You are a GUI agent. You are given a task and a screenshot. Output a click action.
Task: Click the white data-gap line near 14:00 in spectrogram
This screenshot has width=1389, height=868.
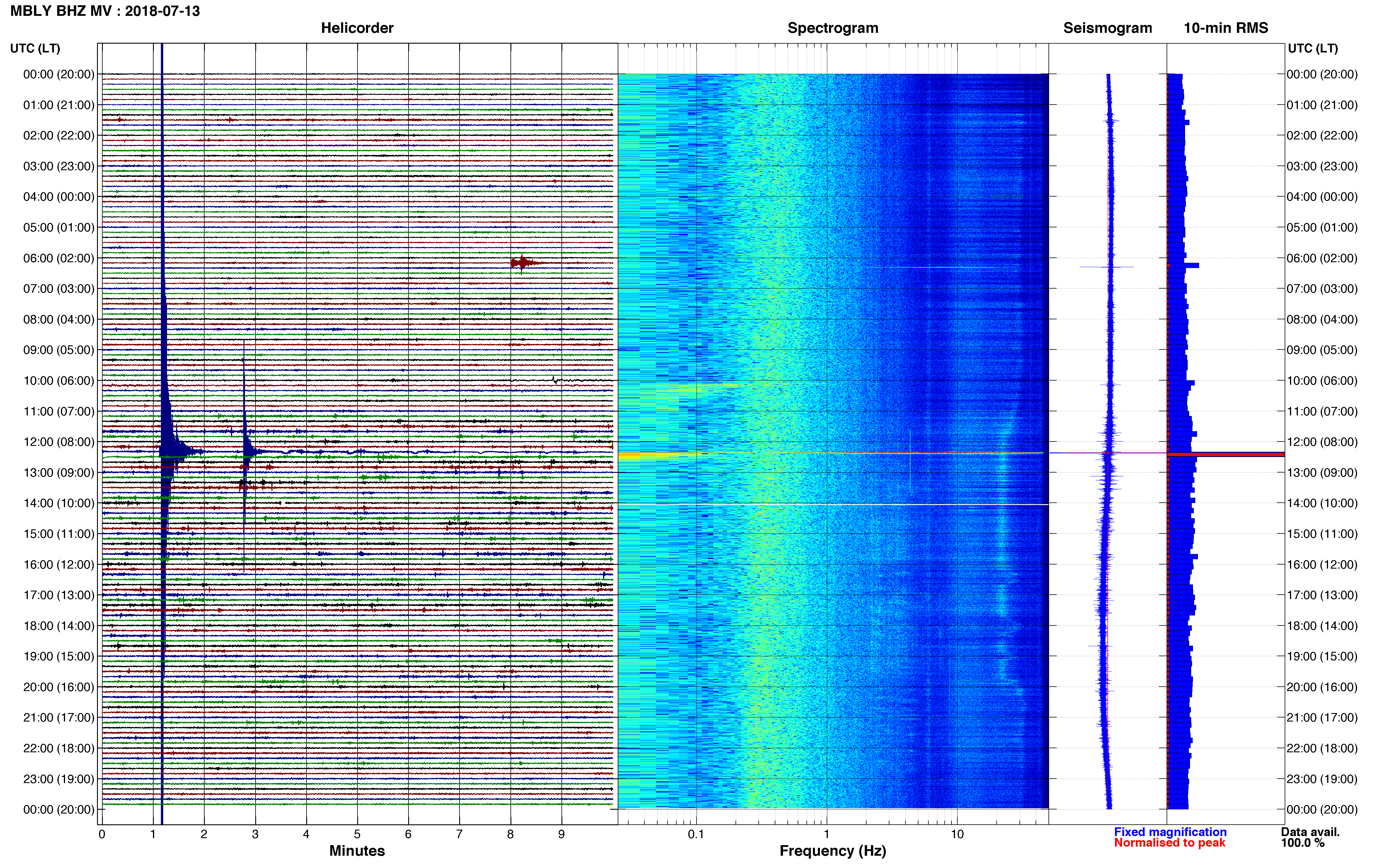833,505
